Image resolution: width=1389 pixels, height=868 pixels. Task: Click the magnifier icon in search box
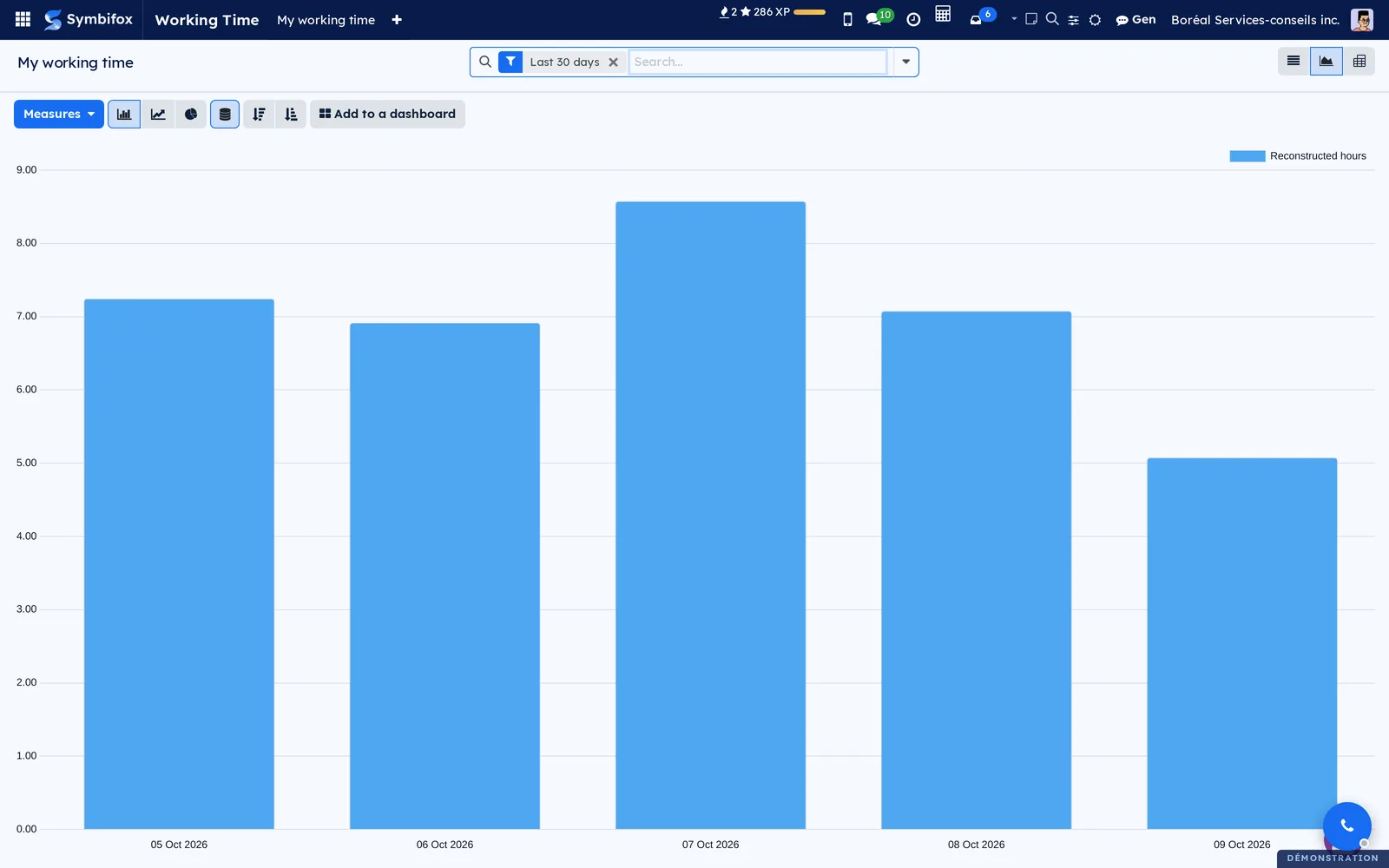pyautogui.click(x=485, y=62)
